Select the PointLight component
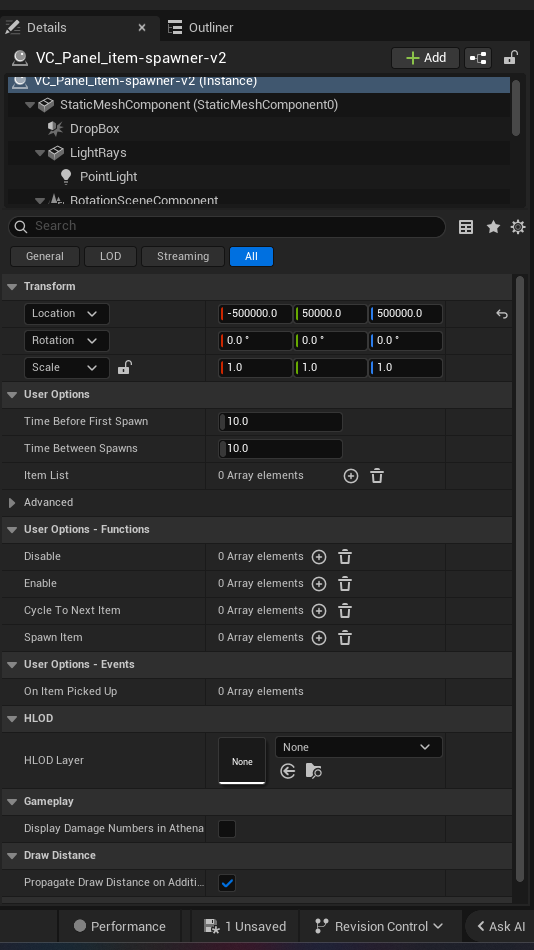This screenshot has height=950, width=534. (108, 177)
